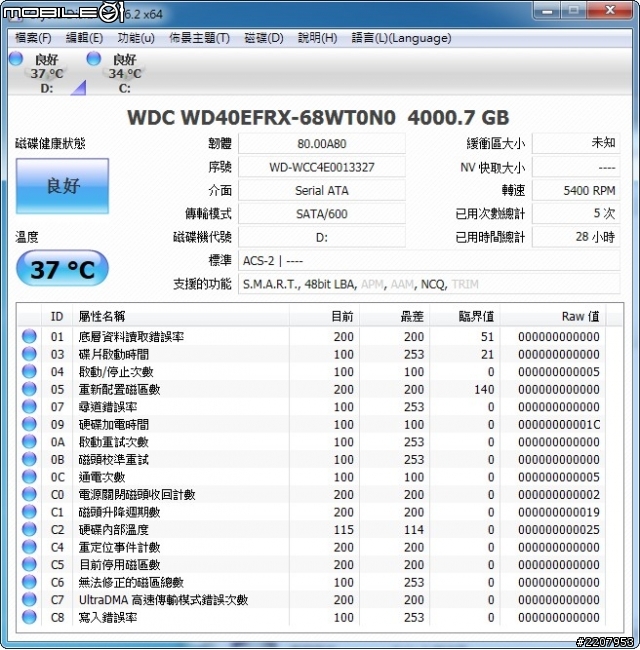Click the Serial ATA interface field
The image size is (640, 650).
tap(322, 190)
